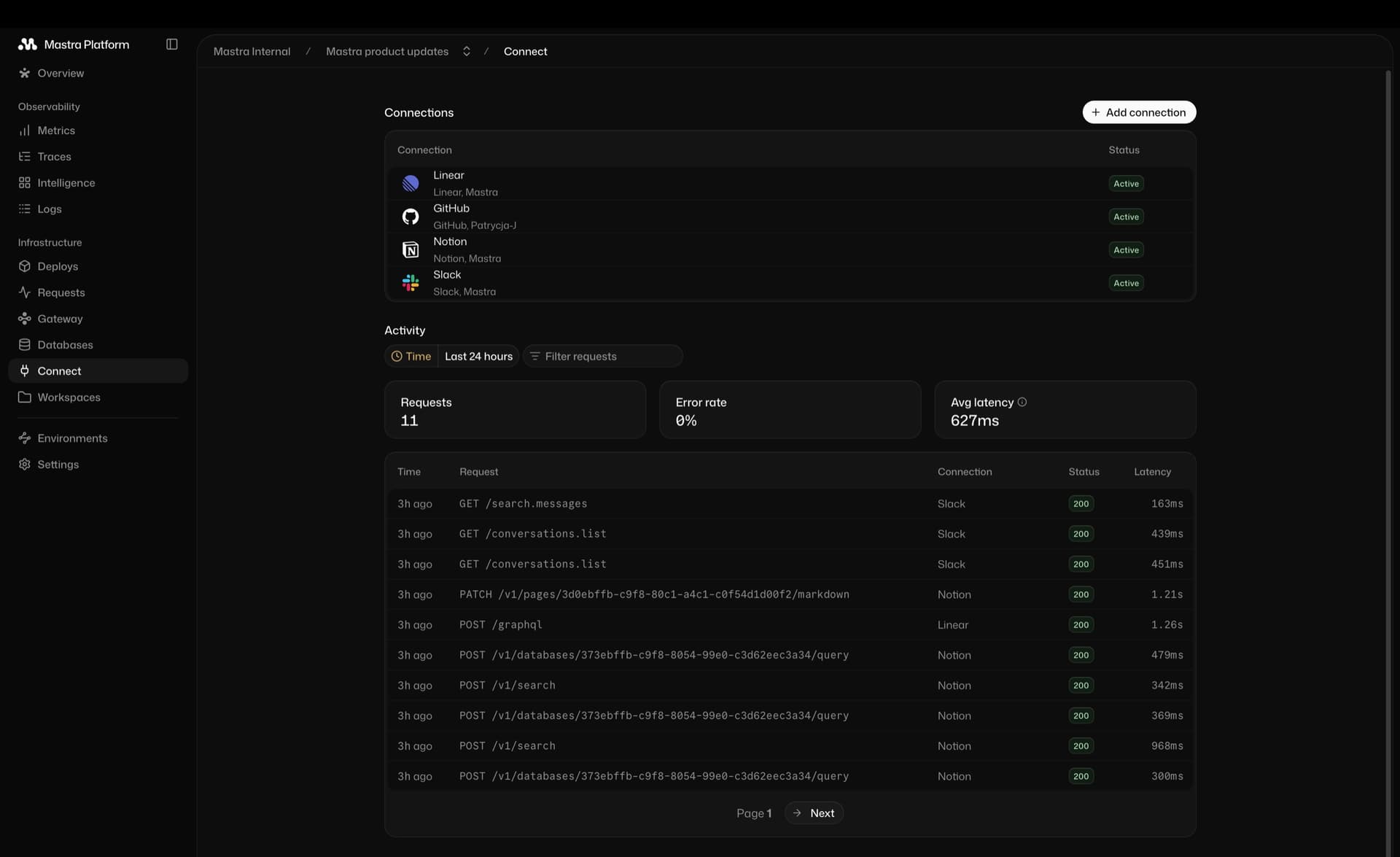This screenshot has width=1400, height=857.
Task: Click the 'GET /search.messages' request row
Action: click(790, 504)
